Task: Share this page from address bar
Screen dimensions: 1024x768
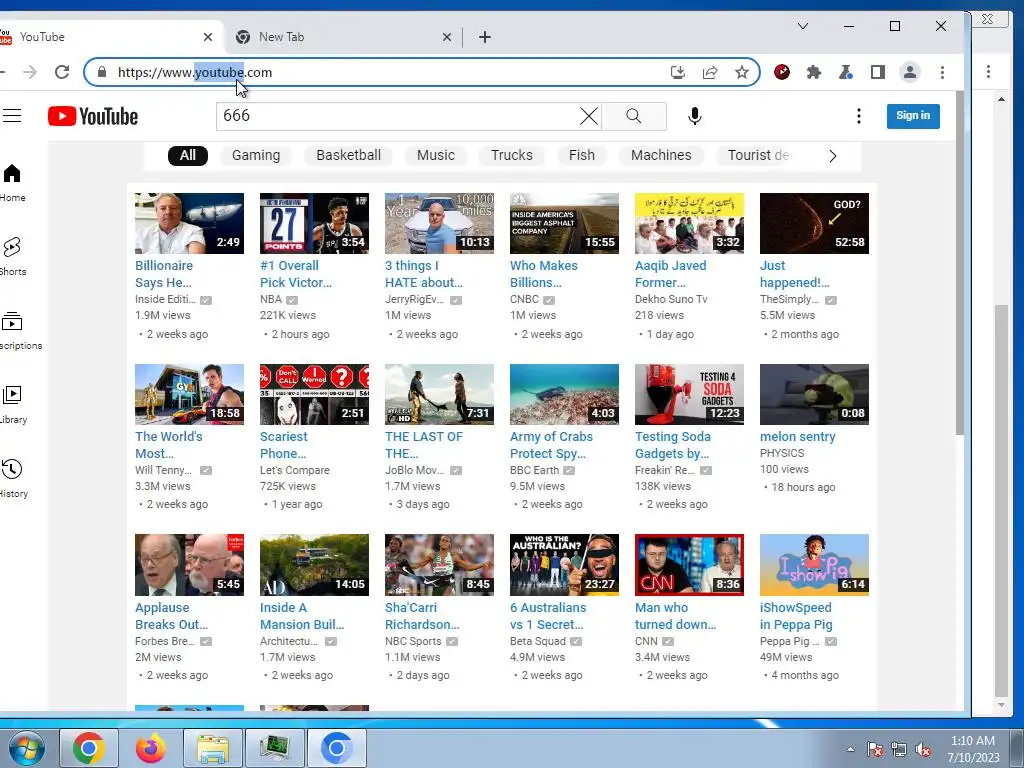Action: tap(710, 72)
